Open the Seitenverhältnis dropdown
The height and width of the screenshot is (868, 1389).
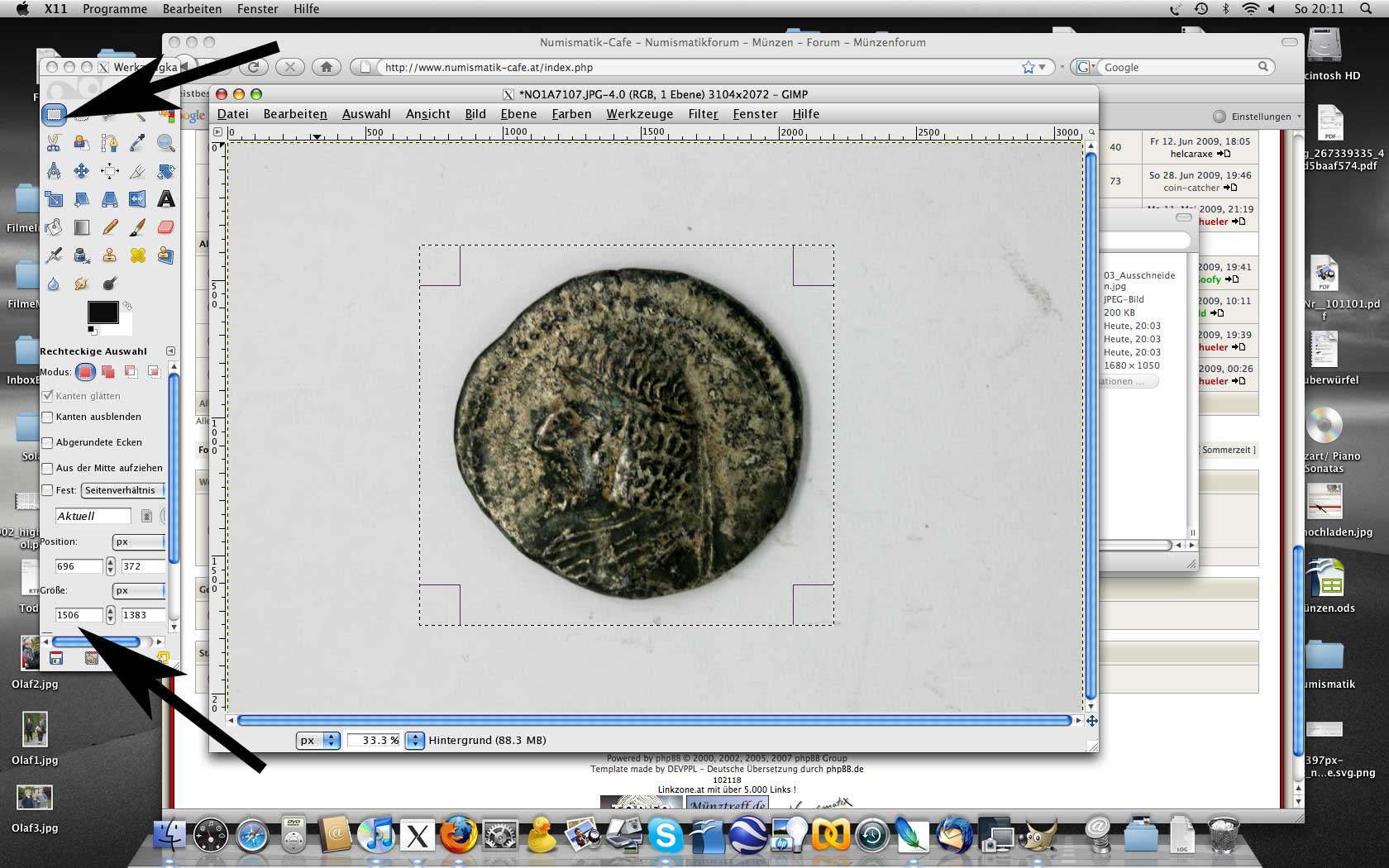pos(123,490)
